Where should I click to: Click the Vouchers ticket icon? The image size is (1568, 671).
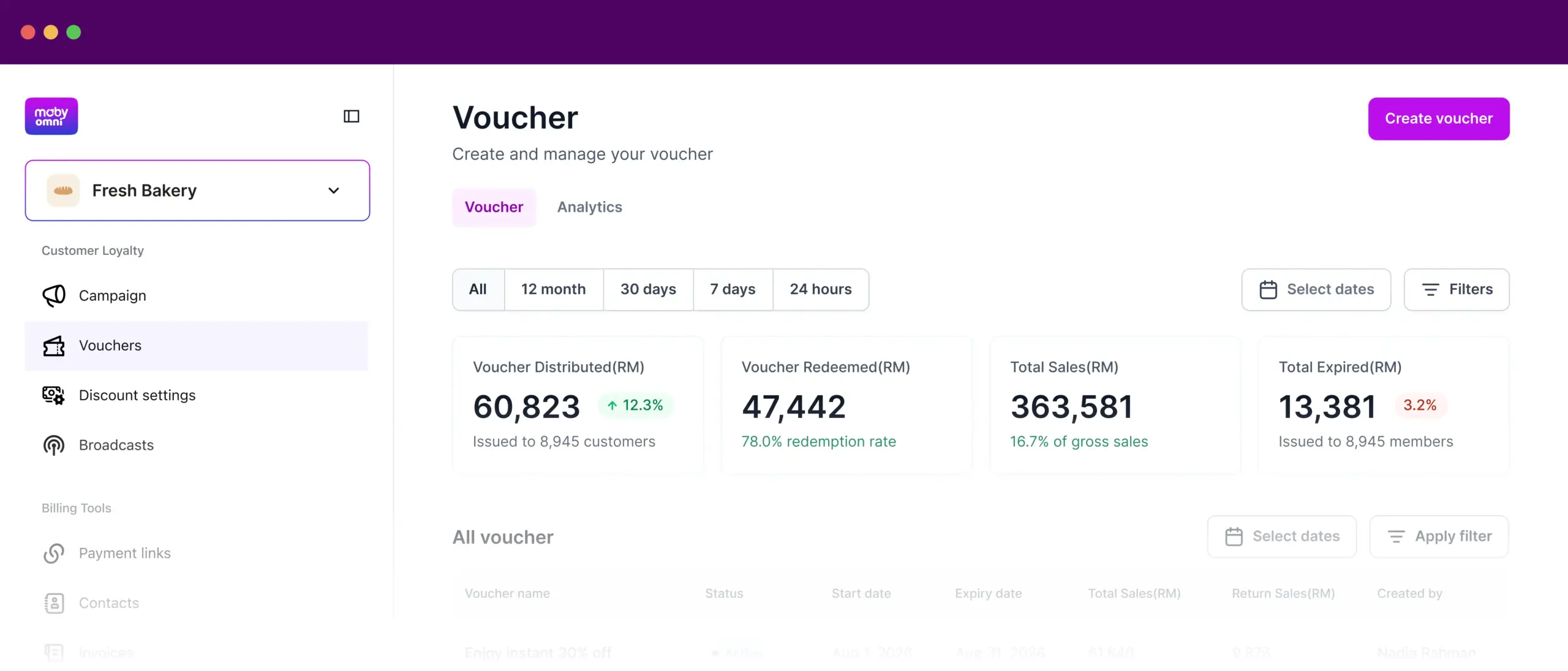54,346
